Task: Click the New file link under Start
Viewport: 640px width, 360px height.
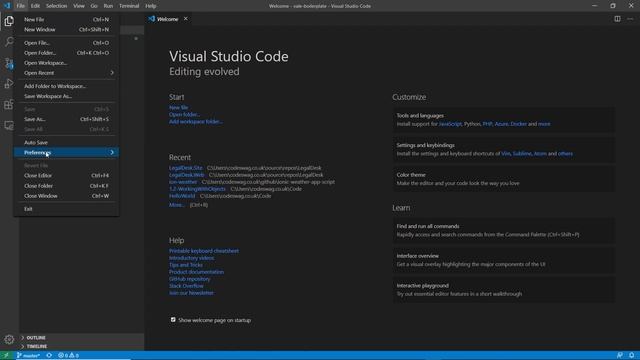Action: point(178,107)
